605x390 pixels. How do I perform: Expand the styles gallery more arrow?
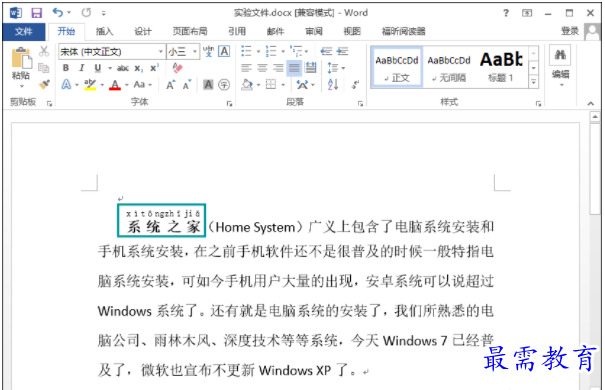[x=534, y=81]
